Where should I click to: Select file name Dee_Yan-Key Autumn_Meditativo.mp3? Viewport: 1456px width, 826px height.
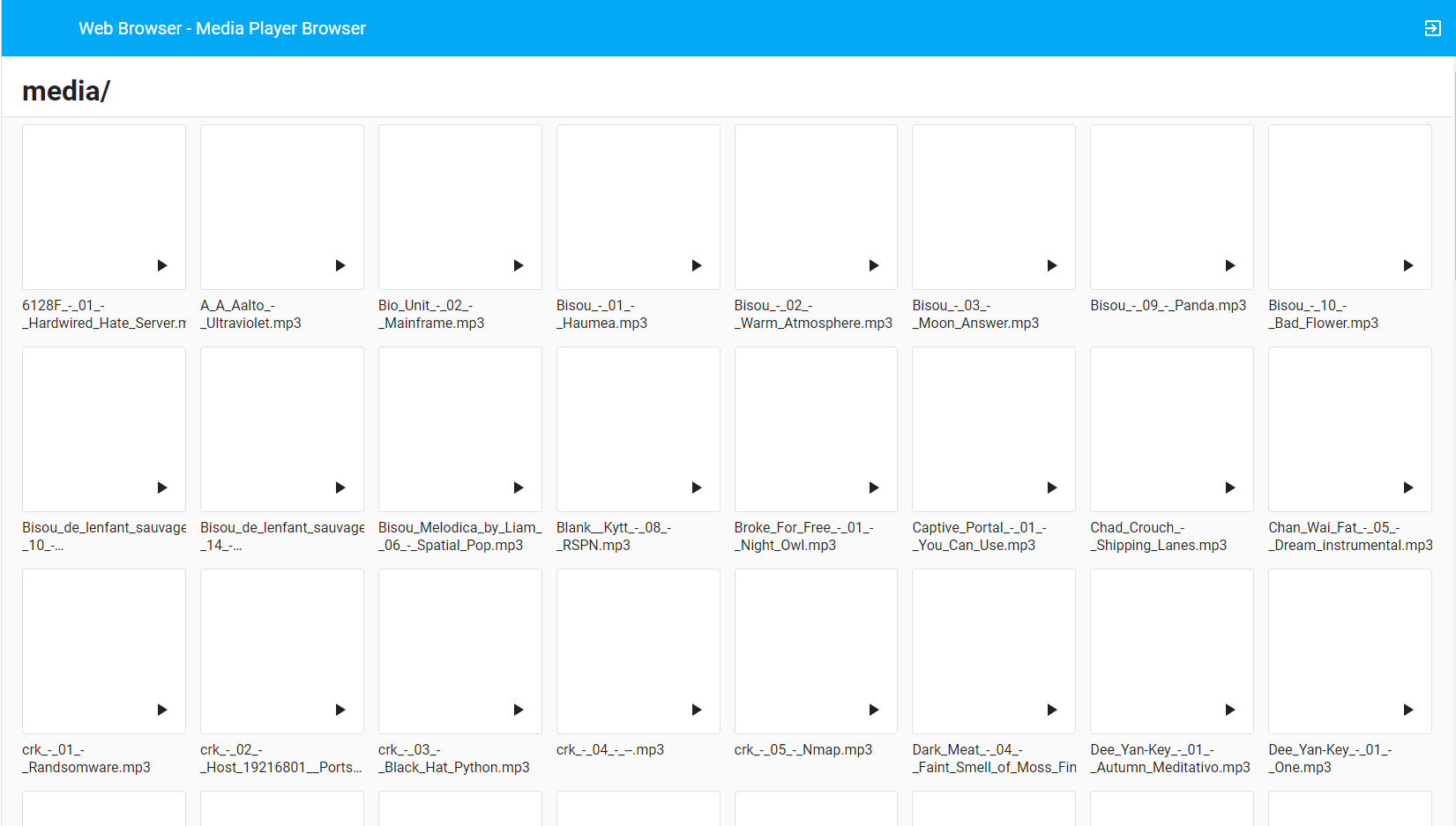[x=1170, y=759]
